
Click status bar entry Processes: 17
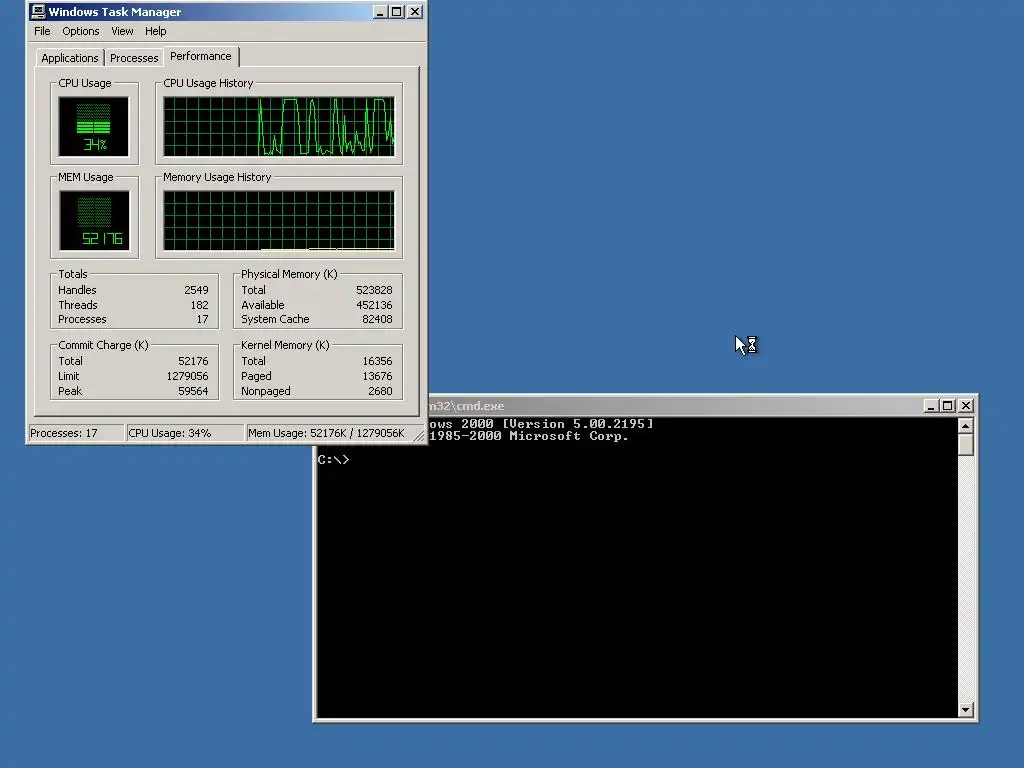point(76,433)
